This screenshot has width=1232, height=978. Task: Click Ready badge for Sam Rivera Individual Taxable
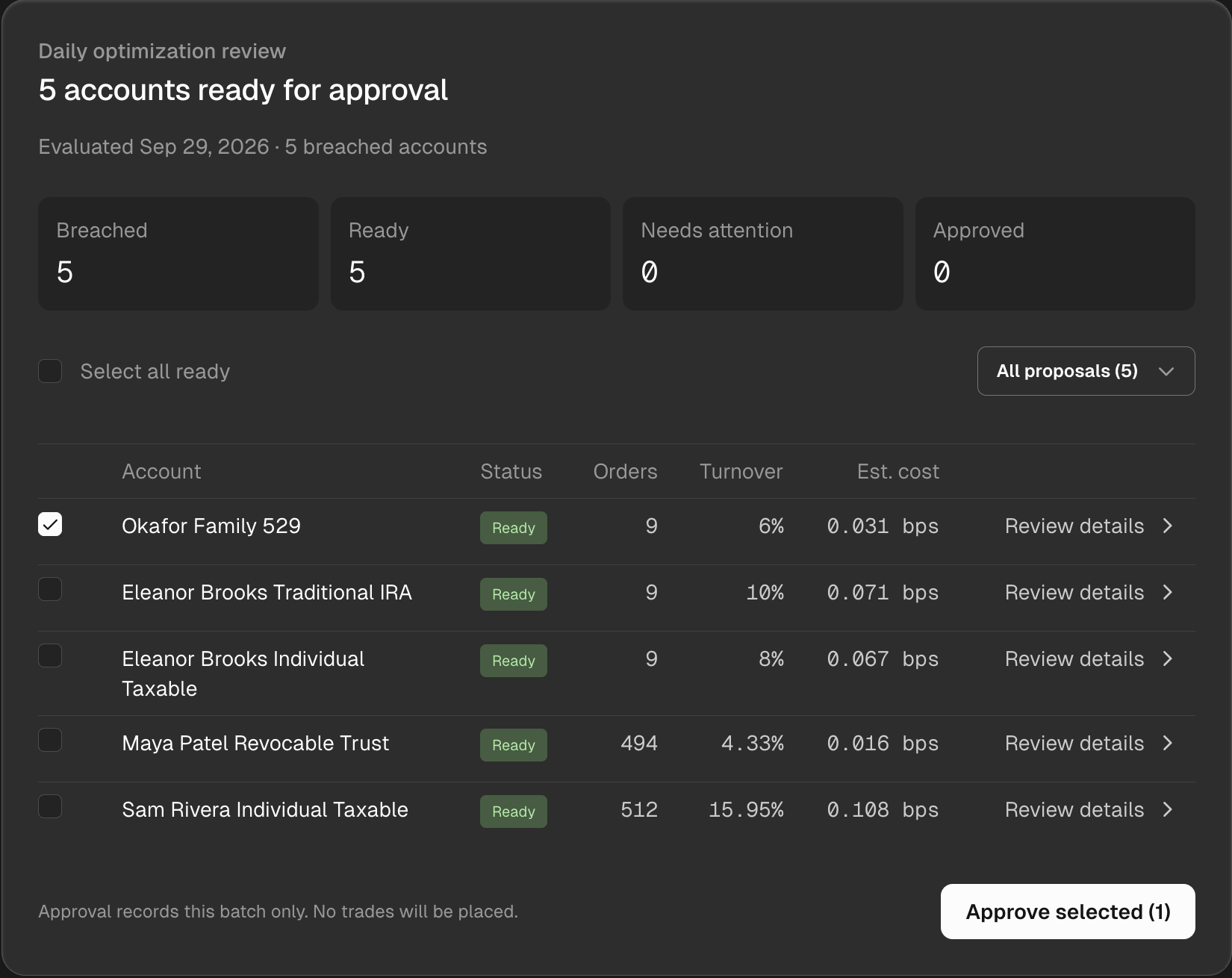pos(514,812)
